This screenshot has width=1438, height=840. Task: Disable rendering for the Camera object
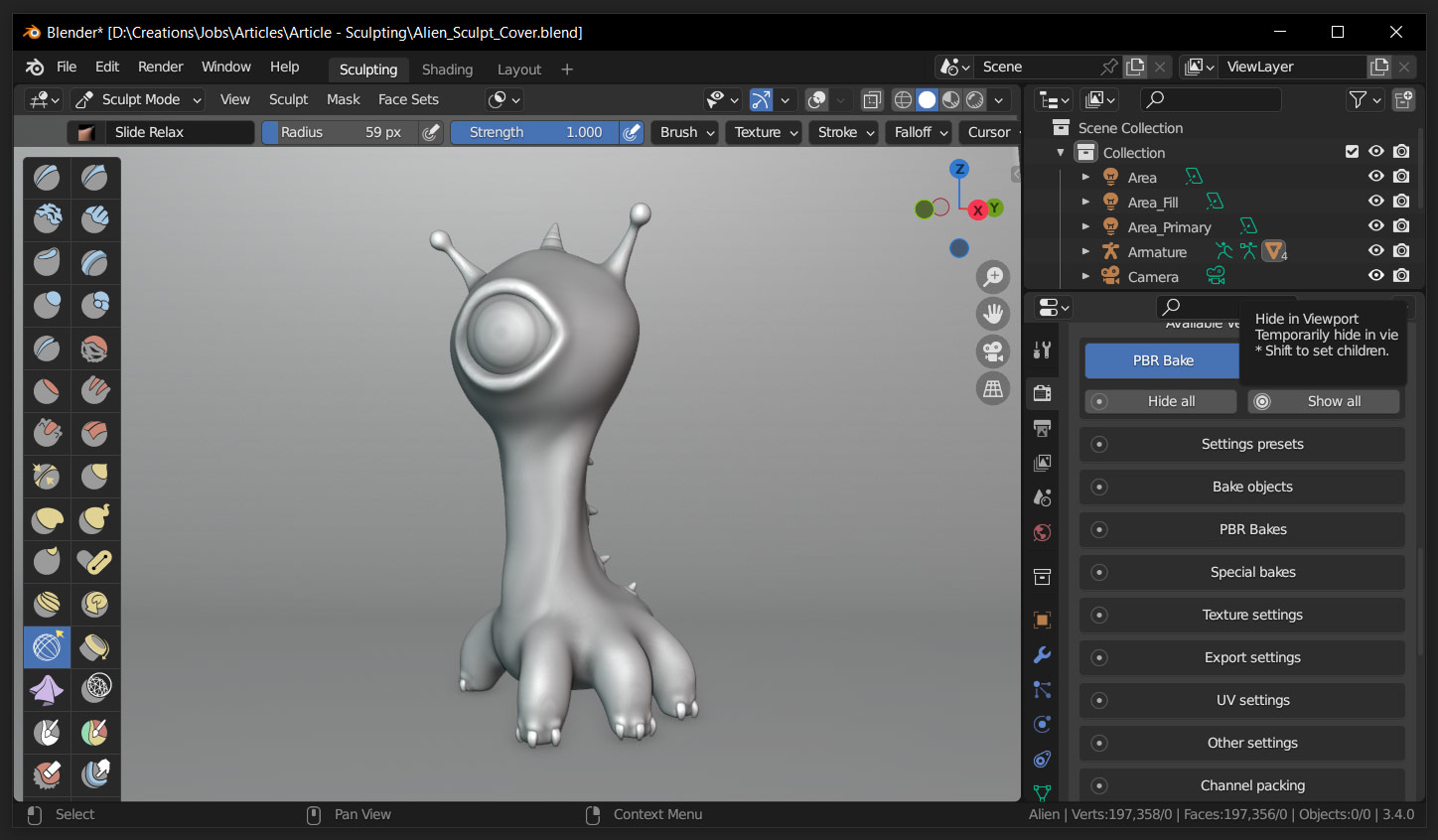point(1401,276)
